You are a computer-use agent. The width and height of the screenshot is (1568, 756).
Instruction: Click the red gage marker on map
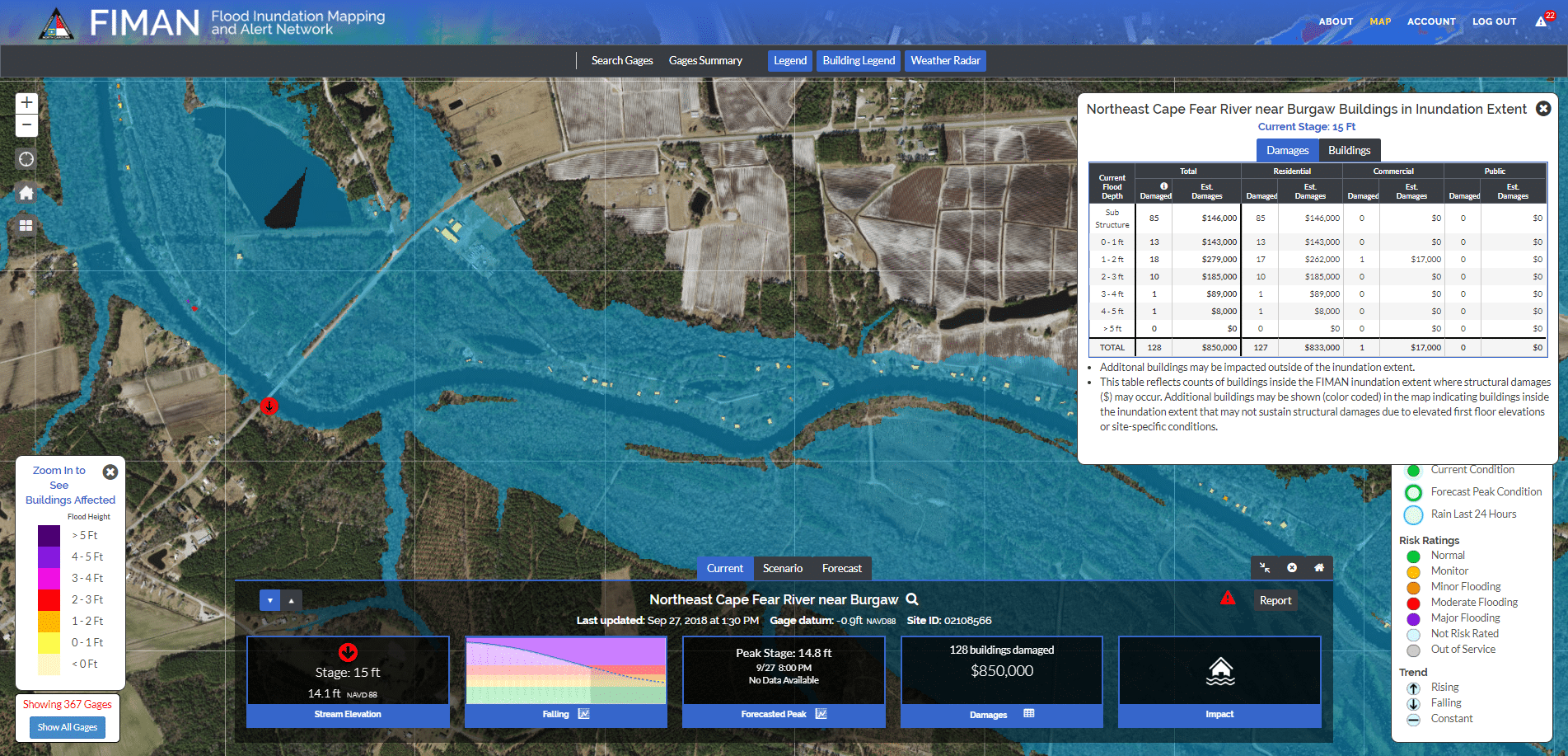[x=269, y=406]
